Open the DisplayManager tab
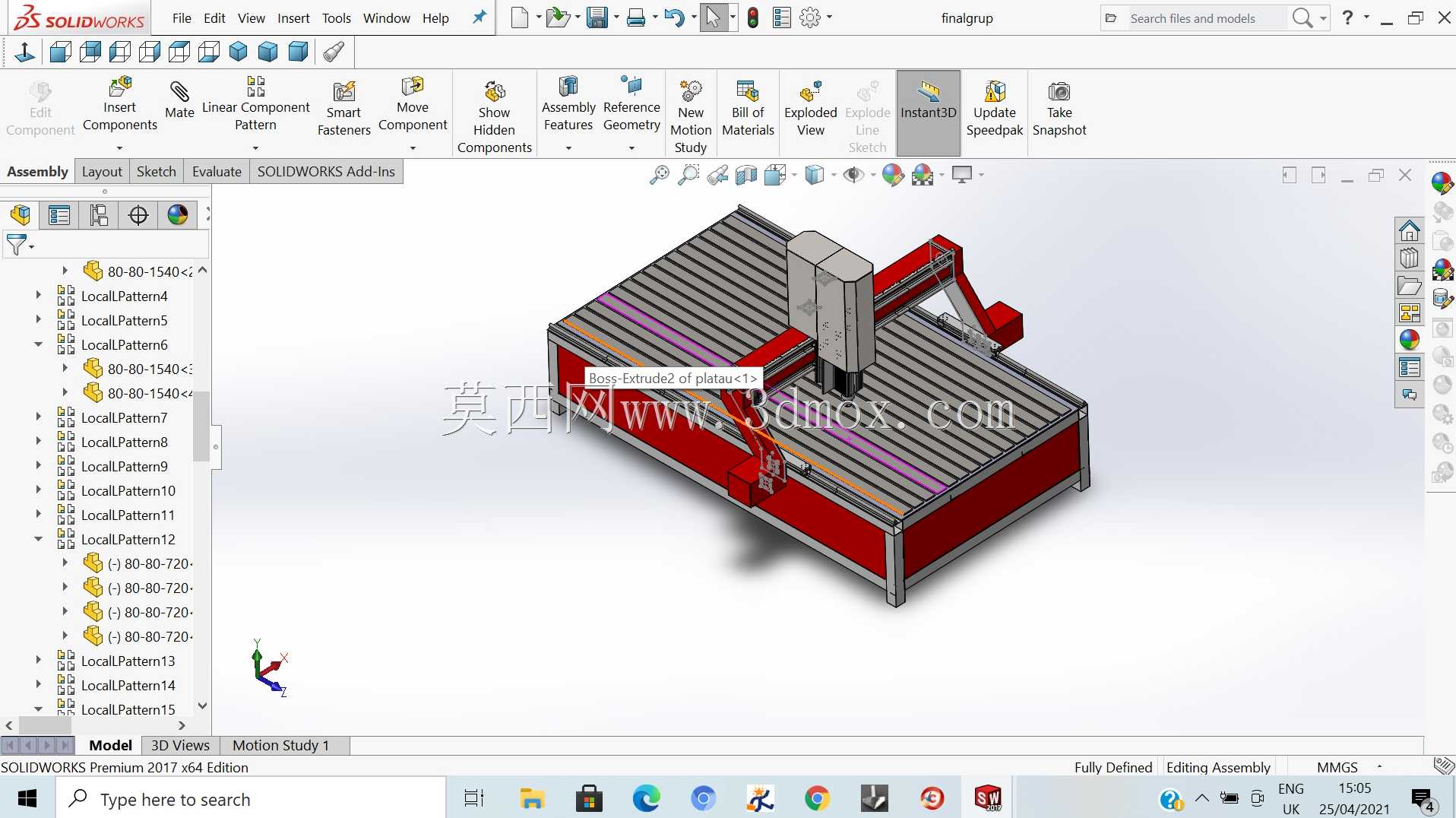Screen dimensions: 1456x818 click(x=178, y=215)
